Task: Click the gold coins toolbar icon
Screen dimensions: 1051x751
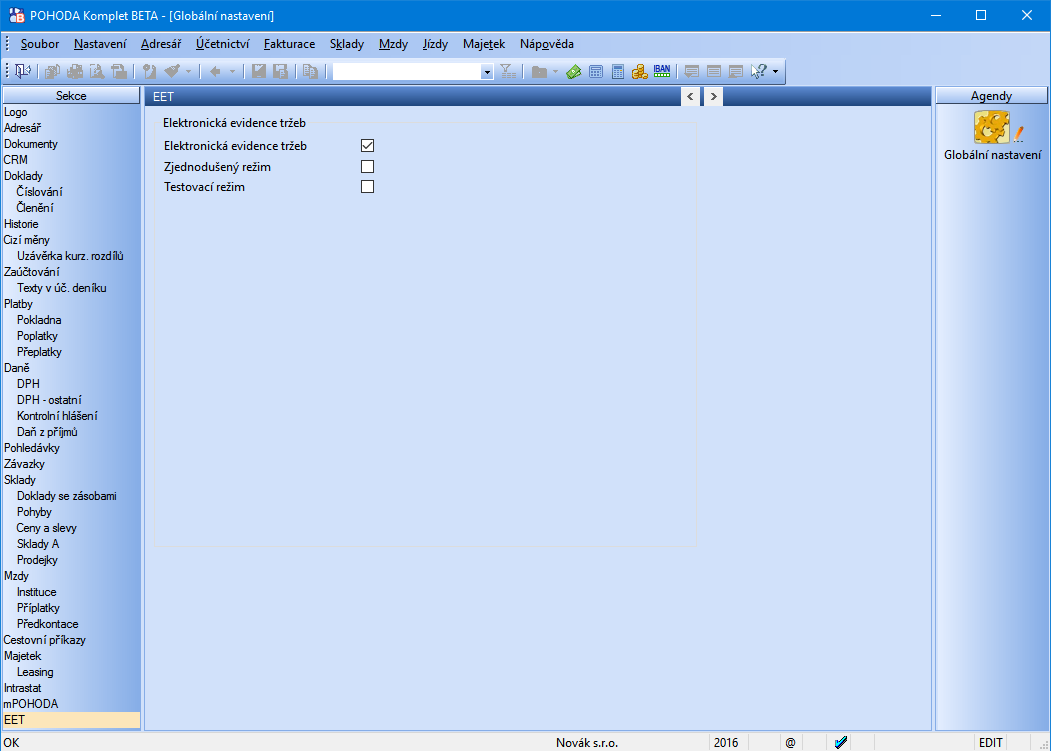Action: pos(639,71)
